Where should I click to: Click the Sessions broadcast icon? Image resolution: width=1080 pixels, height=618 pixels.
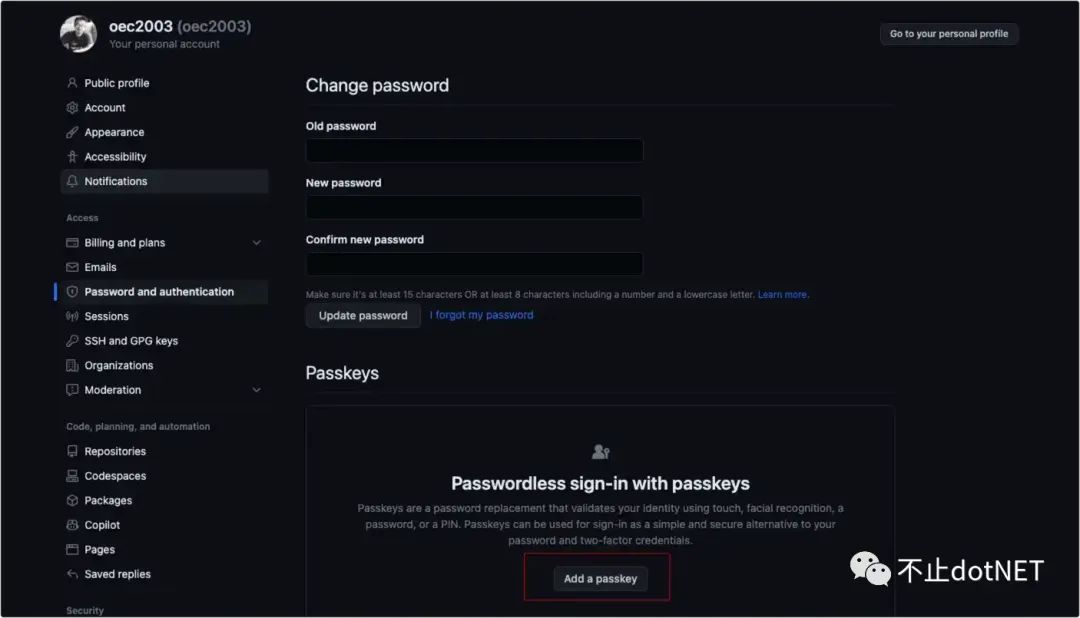tap(71, 316)
